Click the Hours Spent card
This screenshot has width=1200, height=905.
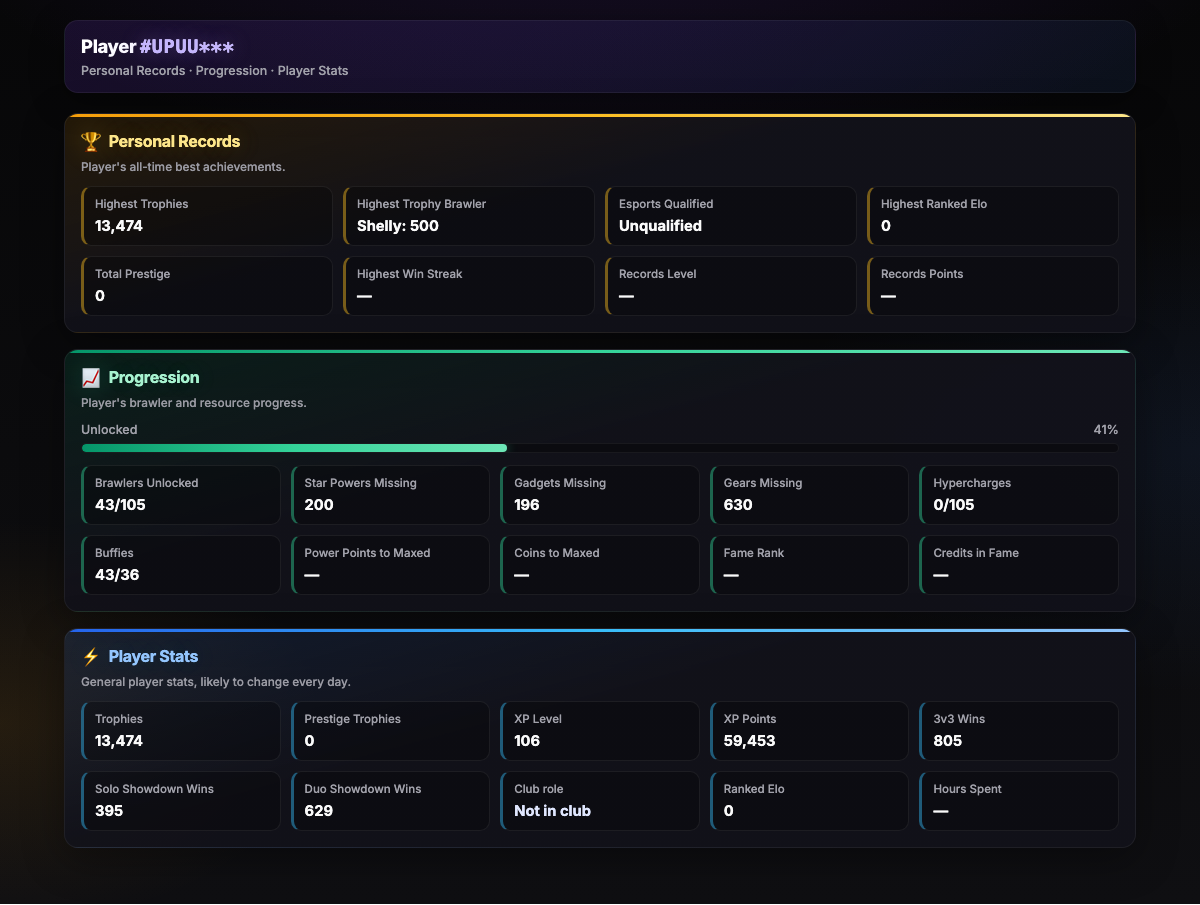pyautogui.click(x=1019, y=801)
